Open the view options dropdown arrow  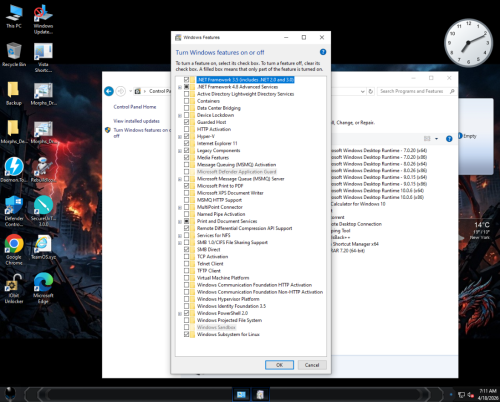coord(436,139)
